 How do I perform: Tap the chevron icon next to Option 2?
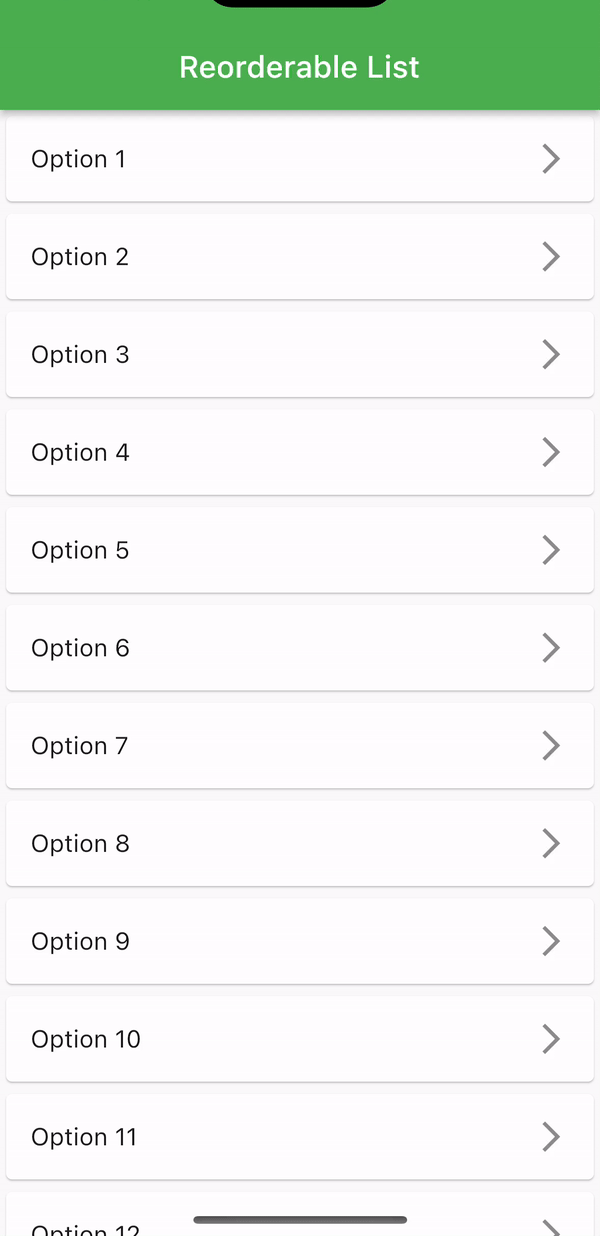tap(551, 256)
